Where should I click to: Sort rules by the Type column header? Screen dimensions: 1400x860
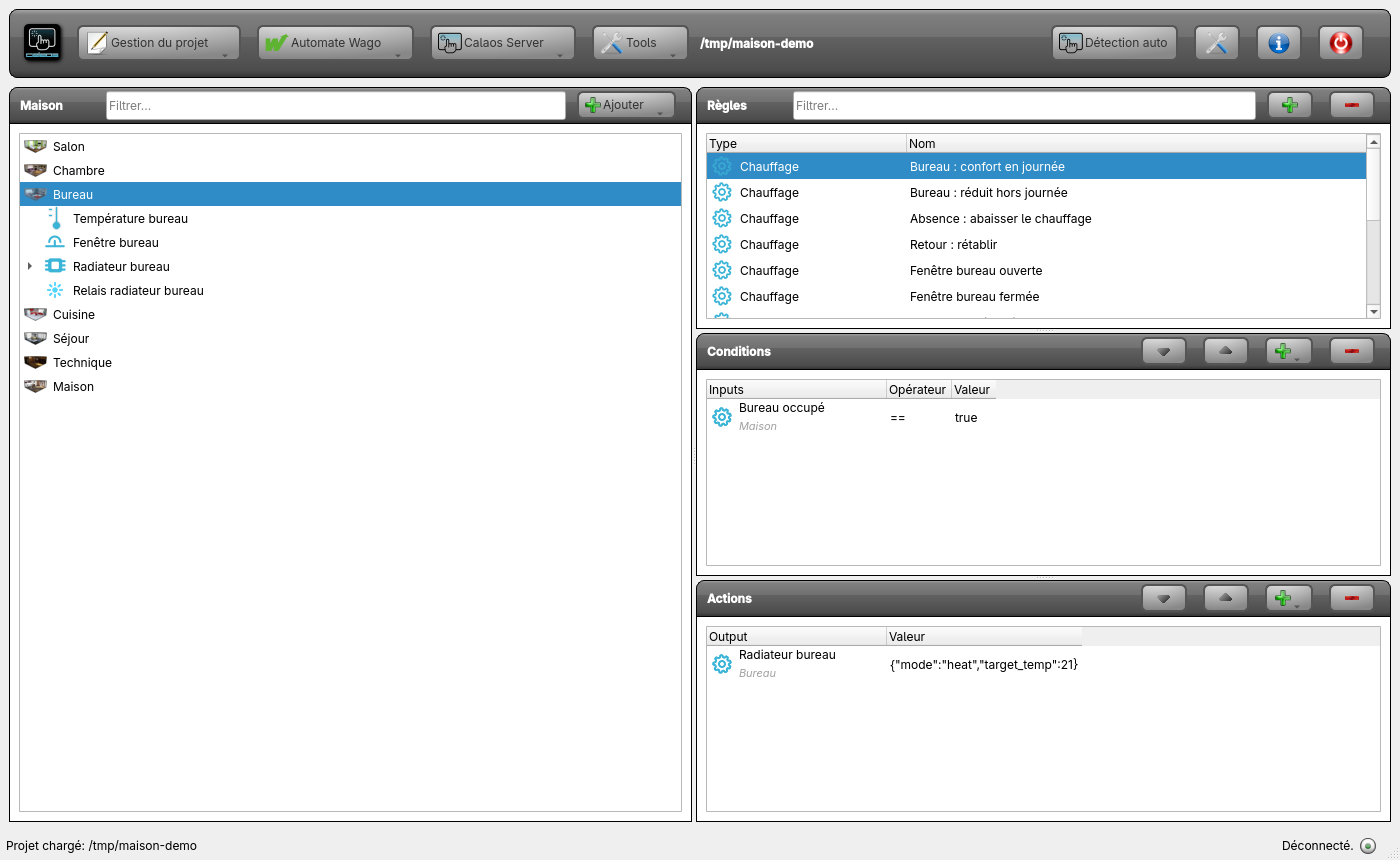pos(806,143)
